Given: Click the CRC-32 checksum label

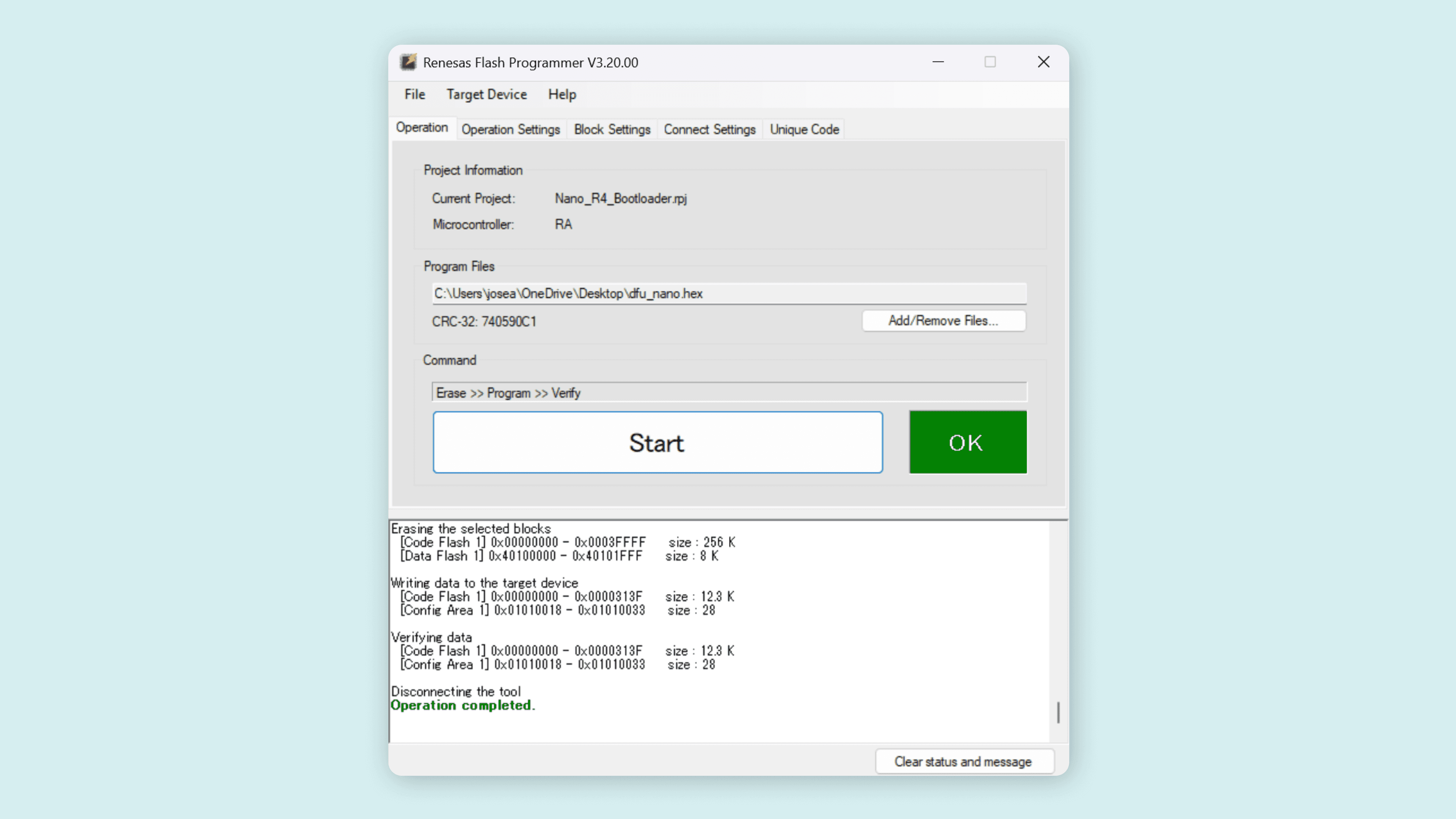Looking at the screenshot, I should [x=484, y=321].
